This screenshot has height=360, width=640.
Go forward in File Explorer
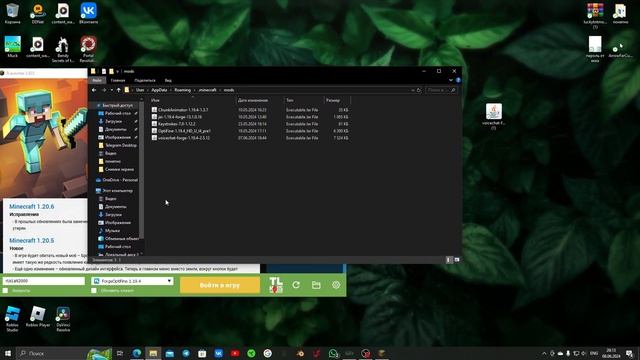[104, 90]
